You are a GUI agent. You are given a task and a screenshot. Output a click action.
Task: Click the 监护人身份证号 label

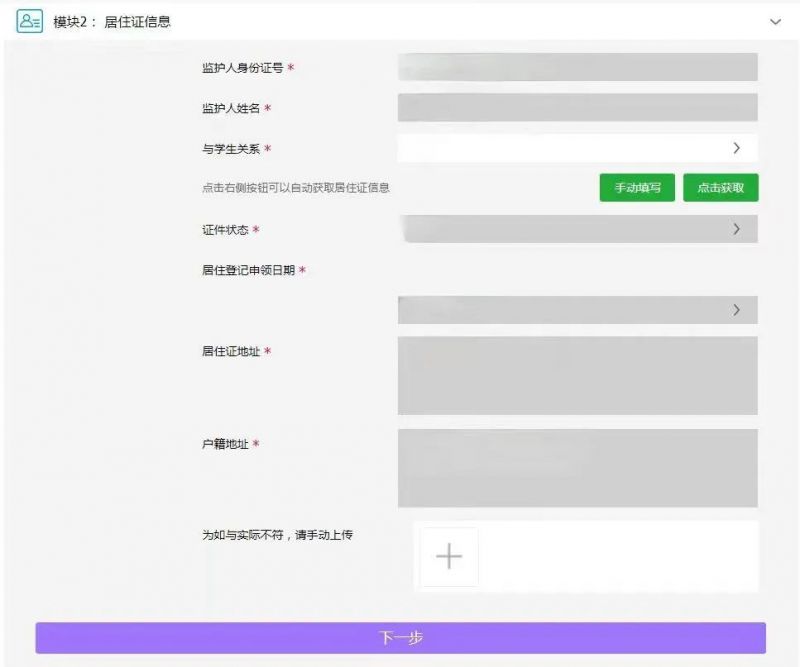pos(242,68)
